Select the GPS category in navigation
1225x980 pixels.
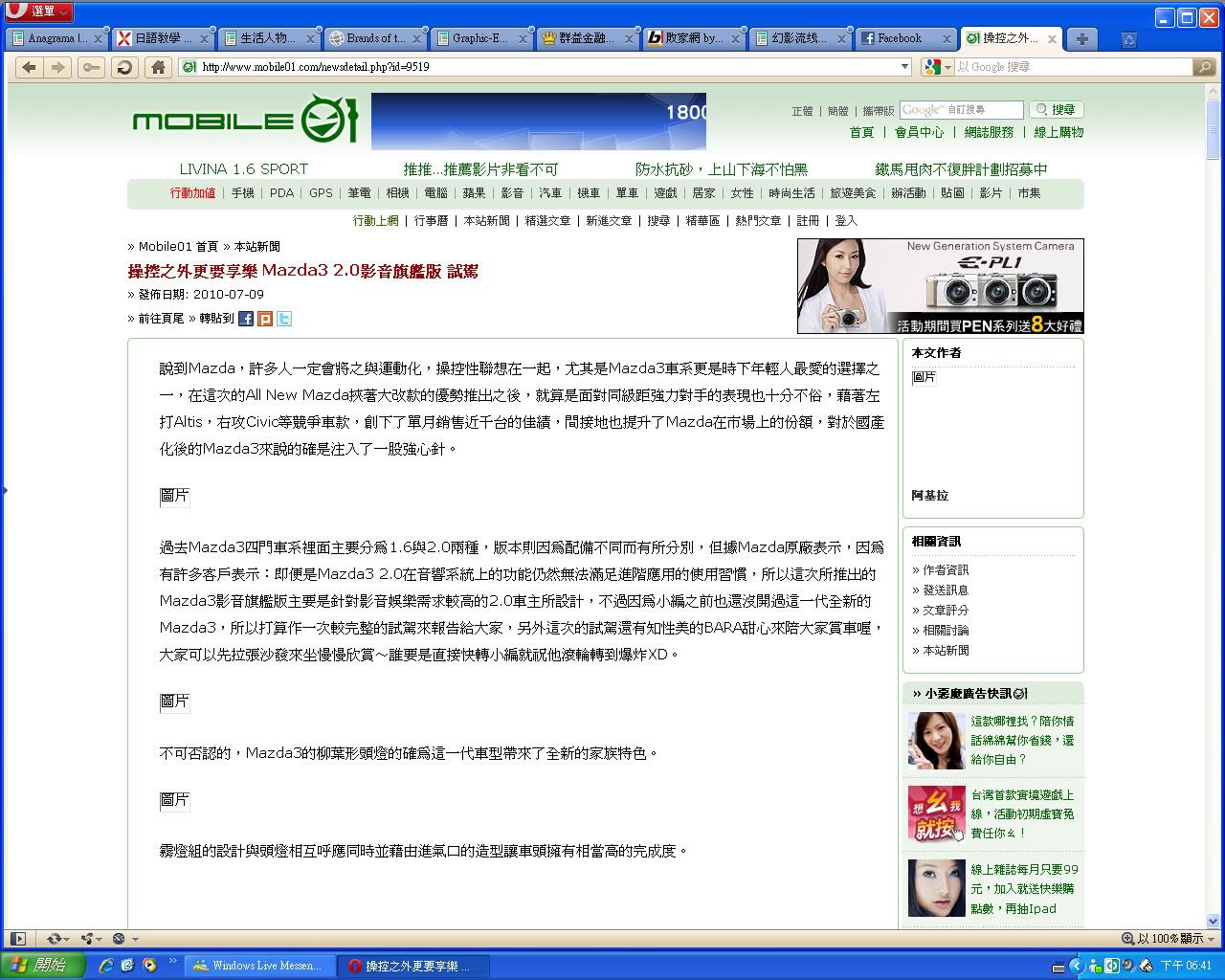[x=321, y=193]
